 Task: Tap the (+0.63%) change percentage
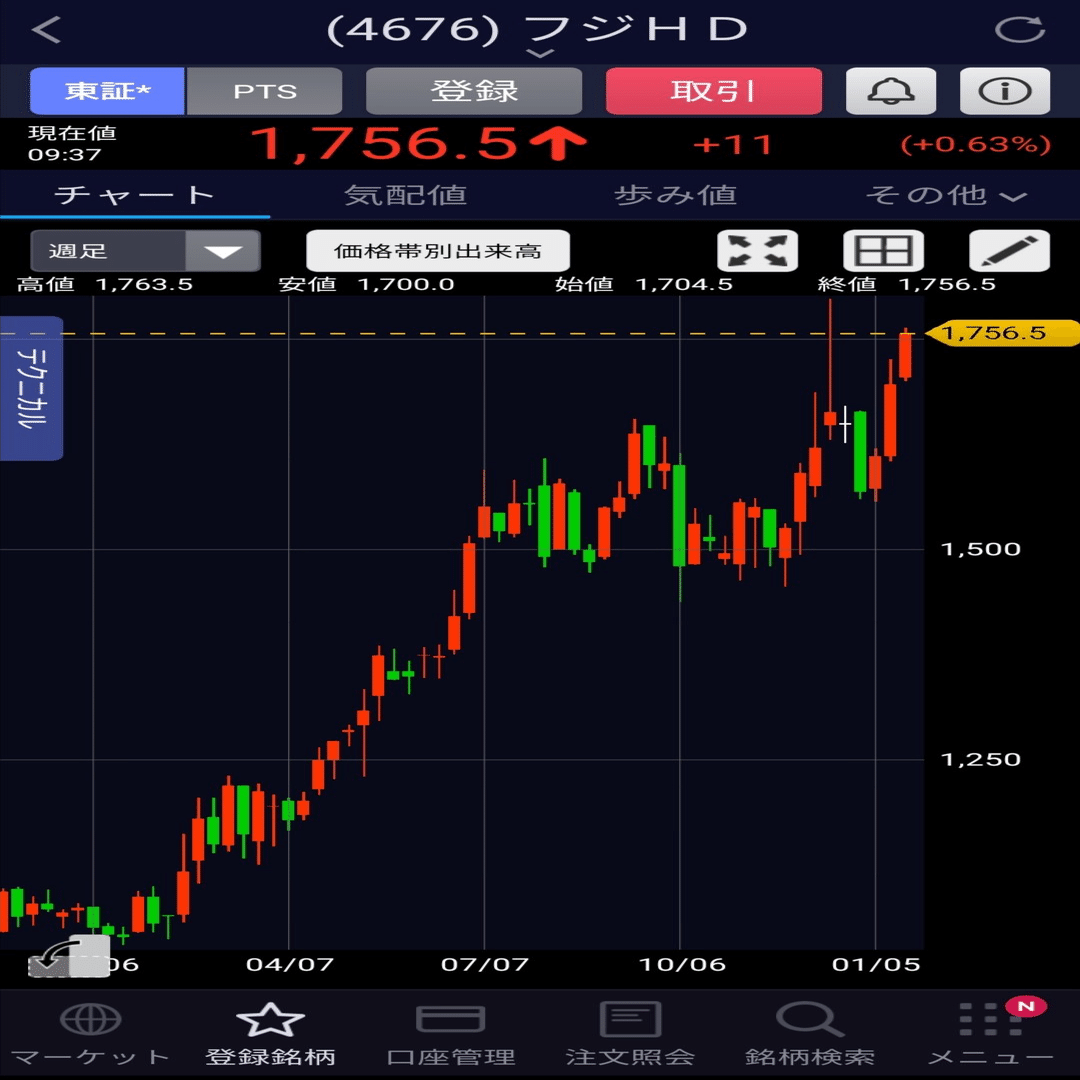tap(976, 145)
